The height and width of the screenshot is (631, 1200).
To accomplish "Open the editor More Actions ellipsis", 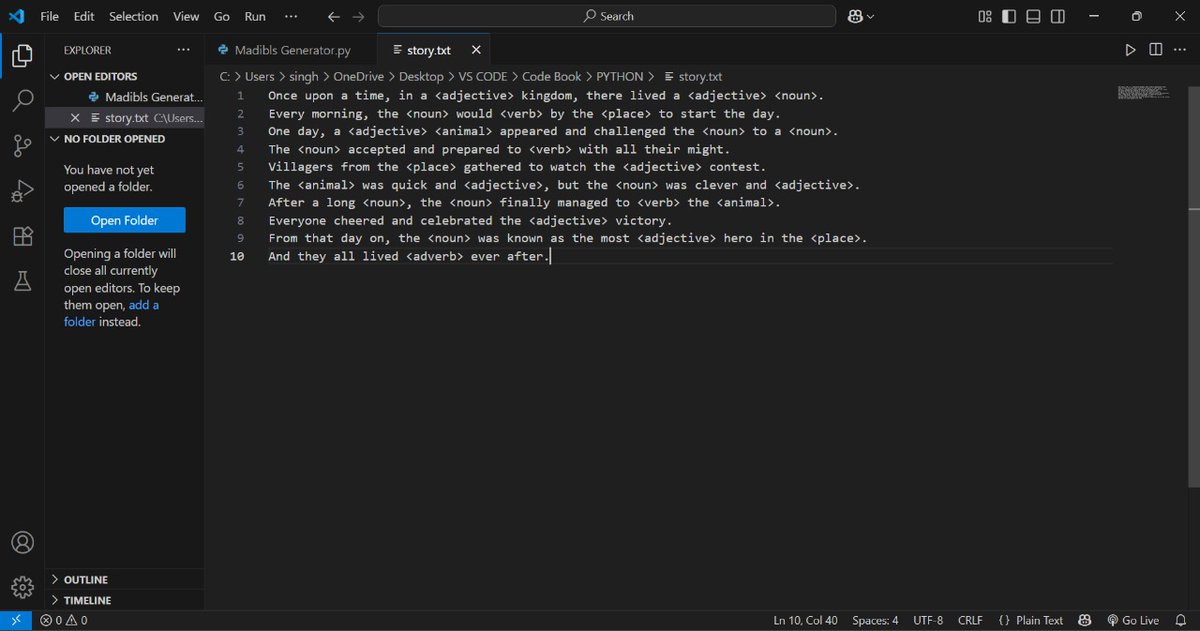I will click(x=1180, y=49).
